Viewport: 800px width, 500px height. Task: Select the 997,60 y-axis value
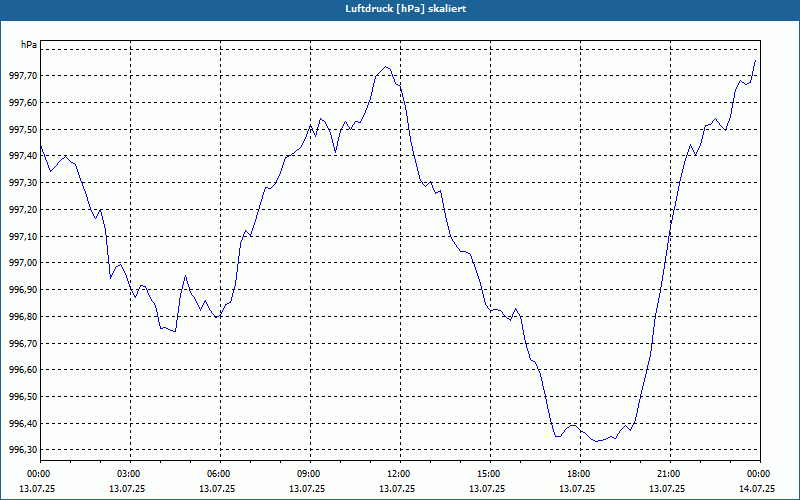(x=23, y=103)
